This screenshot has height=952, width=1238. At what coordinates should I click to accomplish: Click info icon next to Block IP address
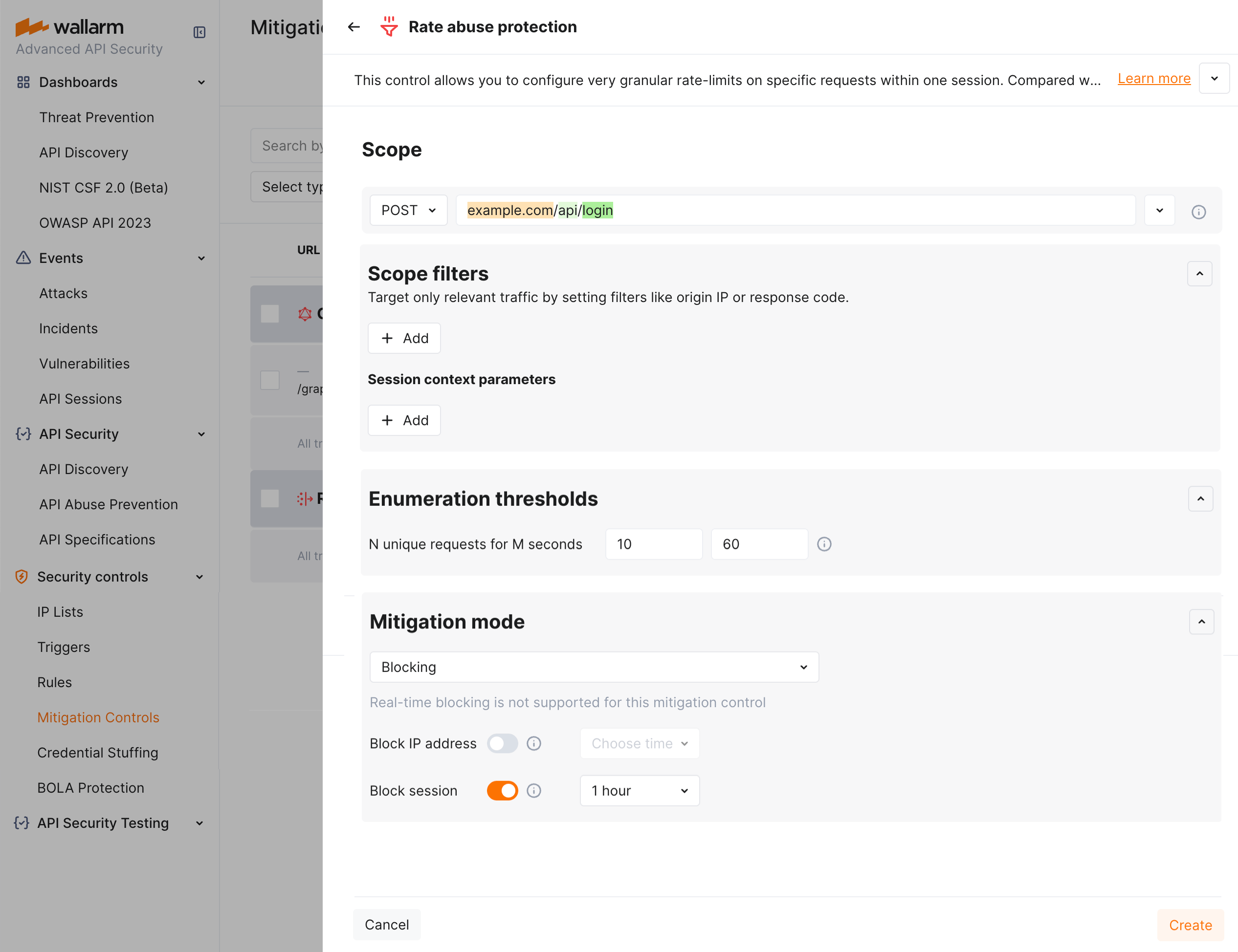click(x=533, y=743)
